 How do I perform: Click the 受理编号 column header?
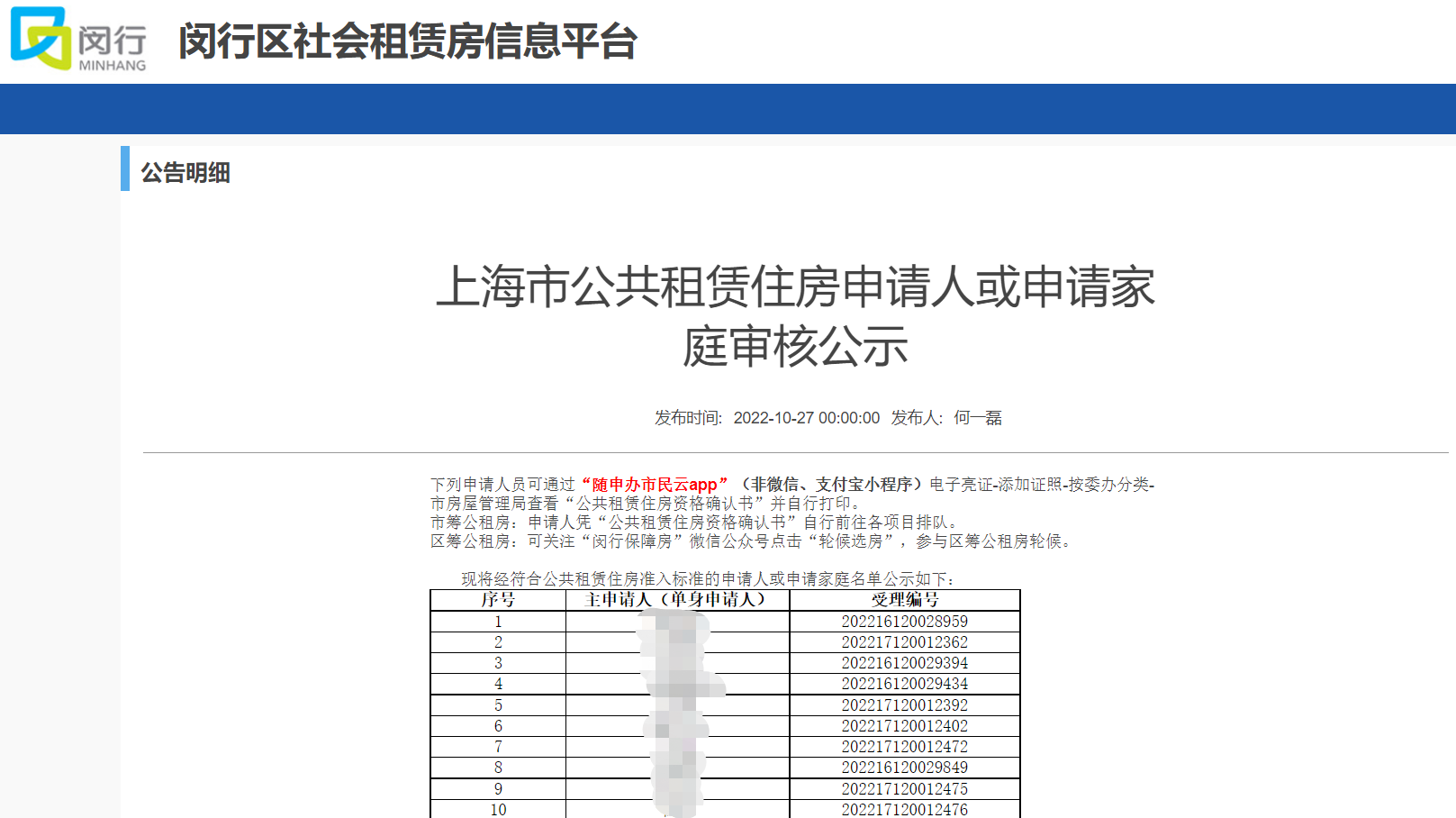904,600
